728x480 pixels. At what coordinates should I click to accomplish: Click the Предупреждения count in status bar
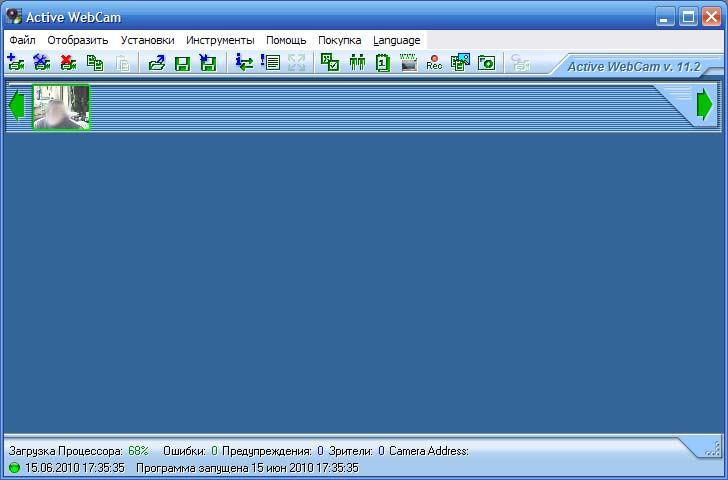pyautogui.click(x=320, y=451)
